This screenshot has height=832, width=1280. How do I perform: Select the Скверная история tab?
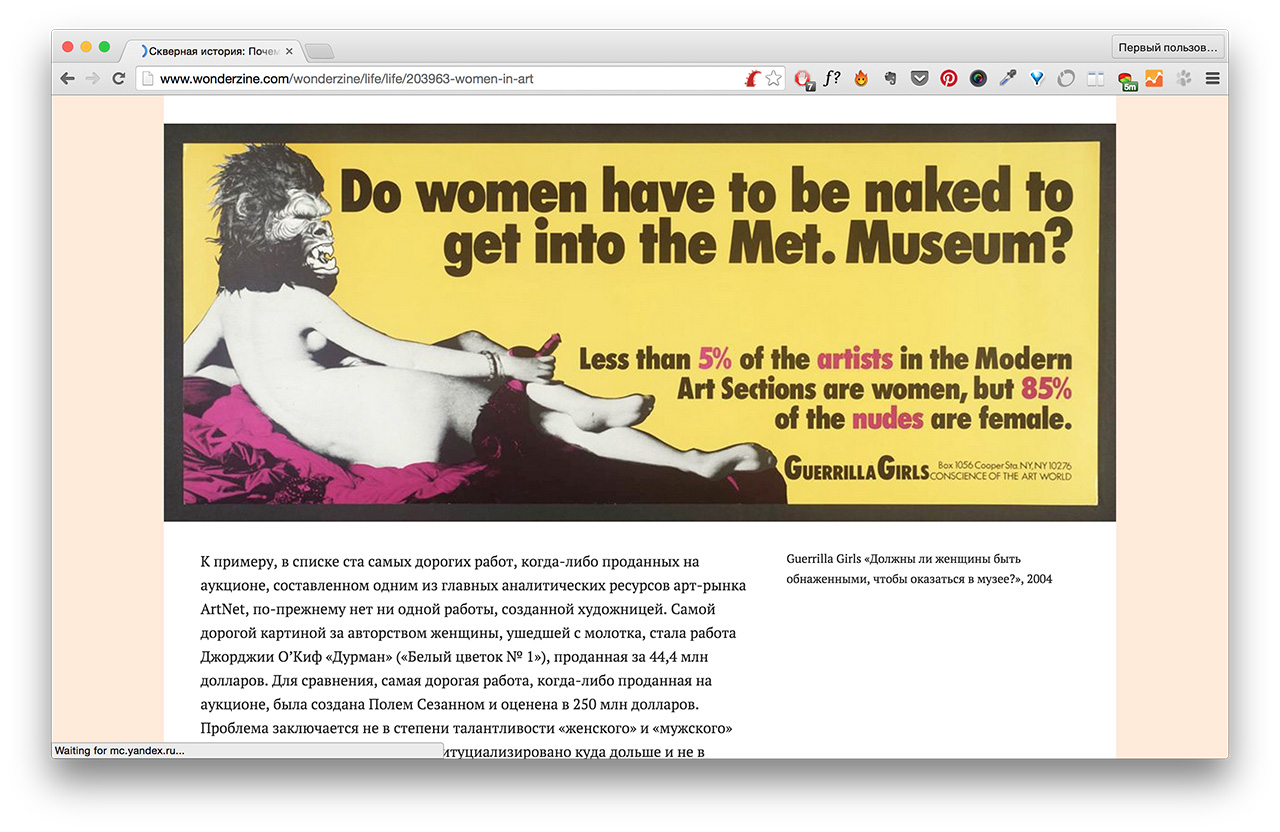(x=213, y=51)
